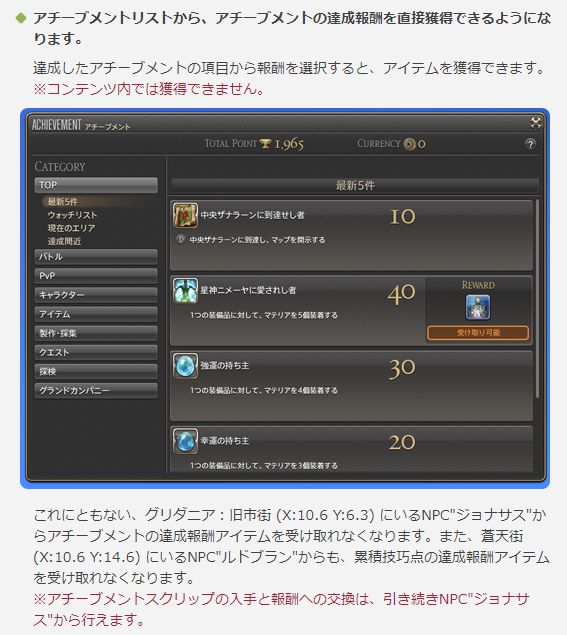Click the 強運の持ち主 materia icon
567x635 pixels.
(x=185, y=366)
